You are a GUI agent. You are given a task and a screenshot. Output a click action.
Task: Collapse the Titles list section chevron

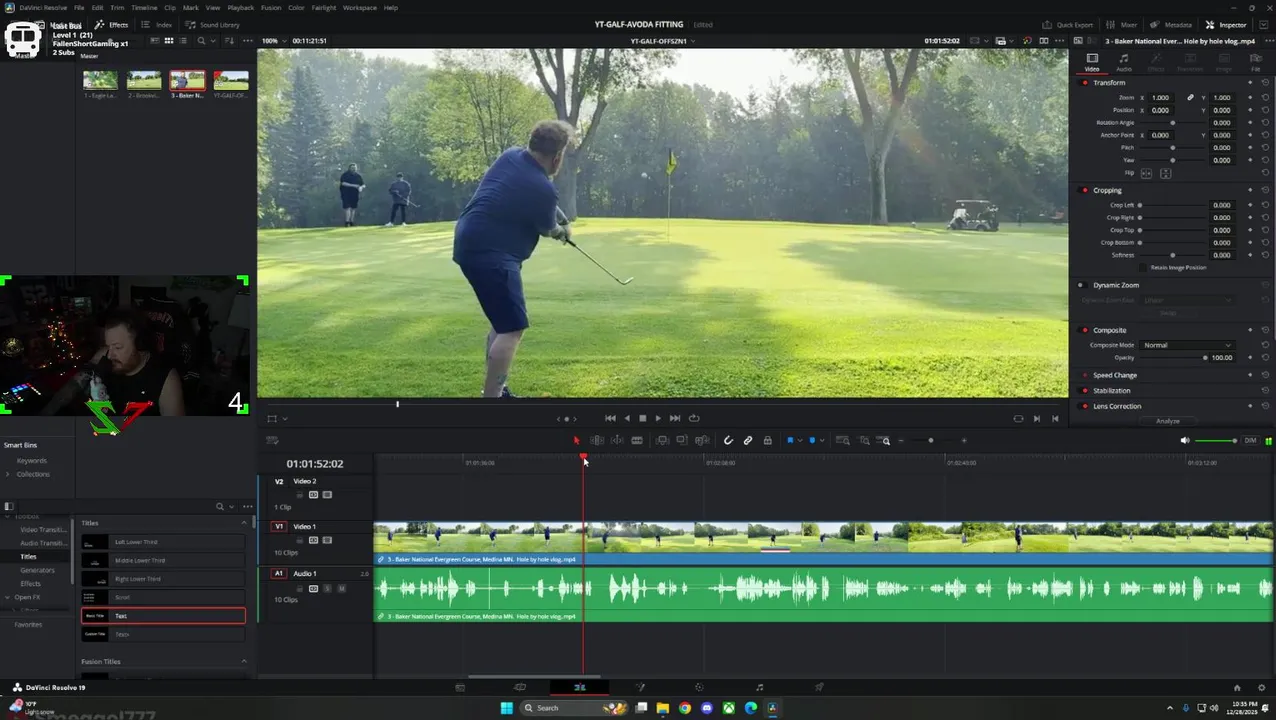point(243,523)
